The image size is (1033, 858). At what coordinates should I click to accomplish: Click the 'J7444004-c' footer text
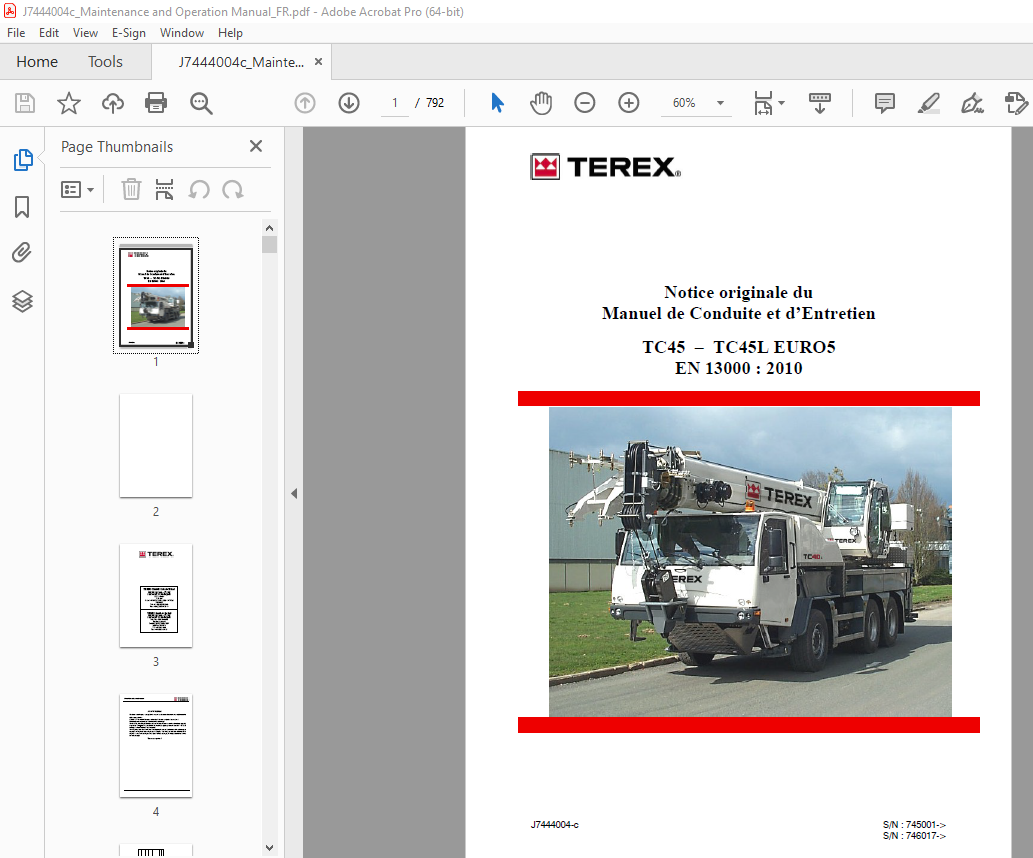[x=555, y=824]
